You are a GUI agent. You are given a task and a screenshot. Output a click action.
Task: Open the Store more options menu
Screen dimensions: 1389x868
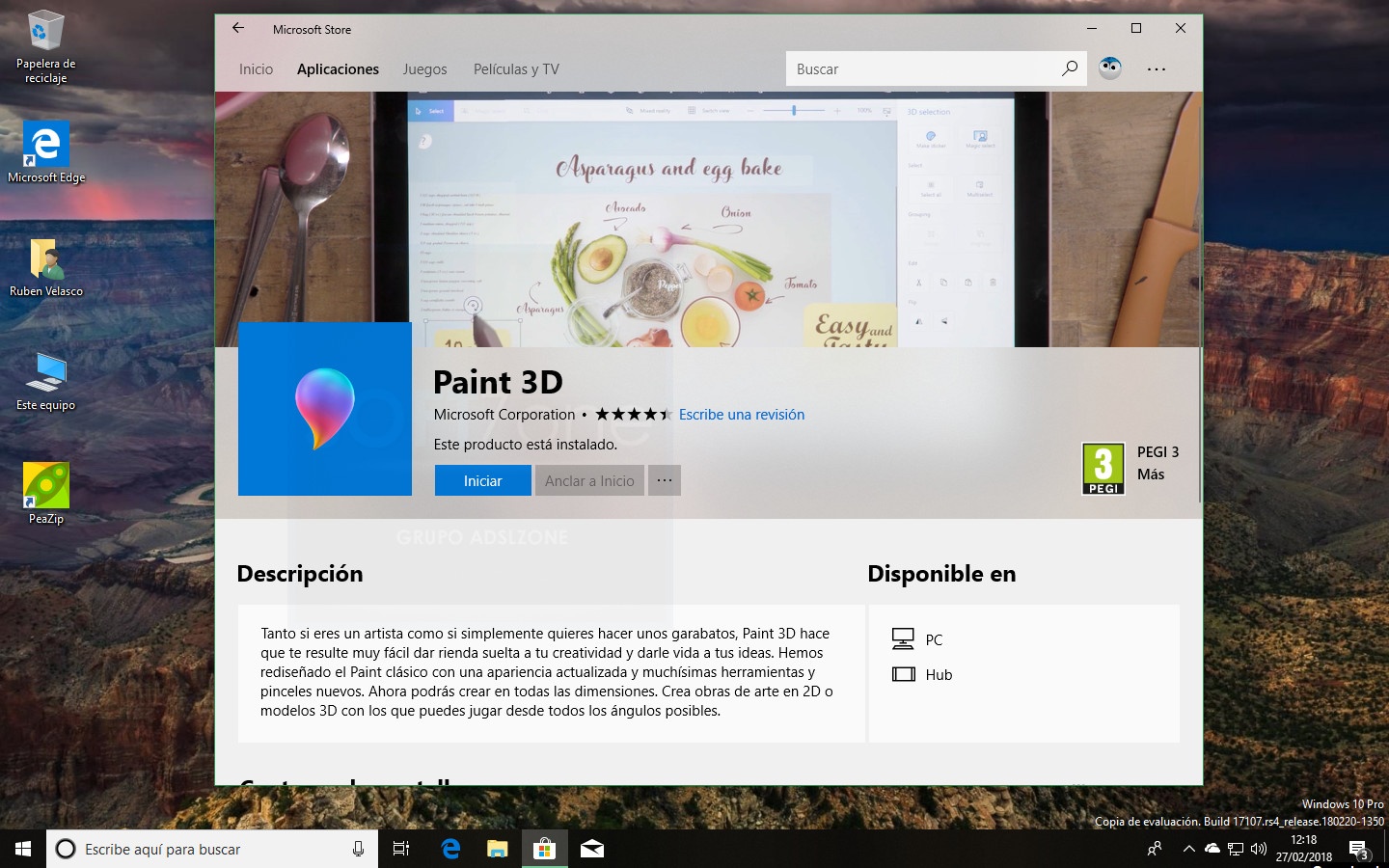1157,69
